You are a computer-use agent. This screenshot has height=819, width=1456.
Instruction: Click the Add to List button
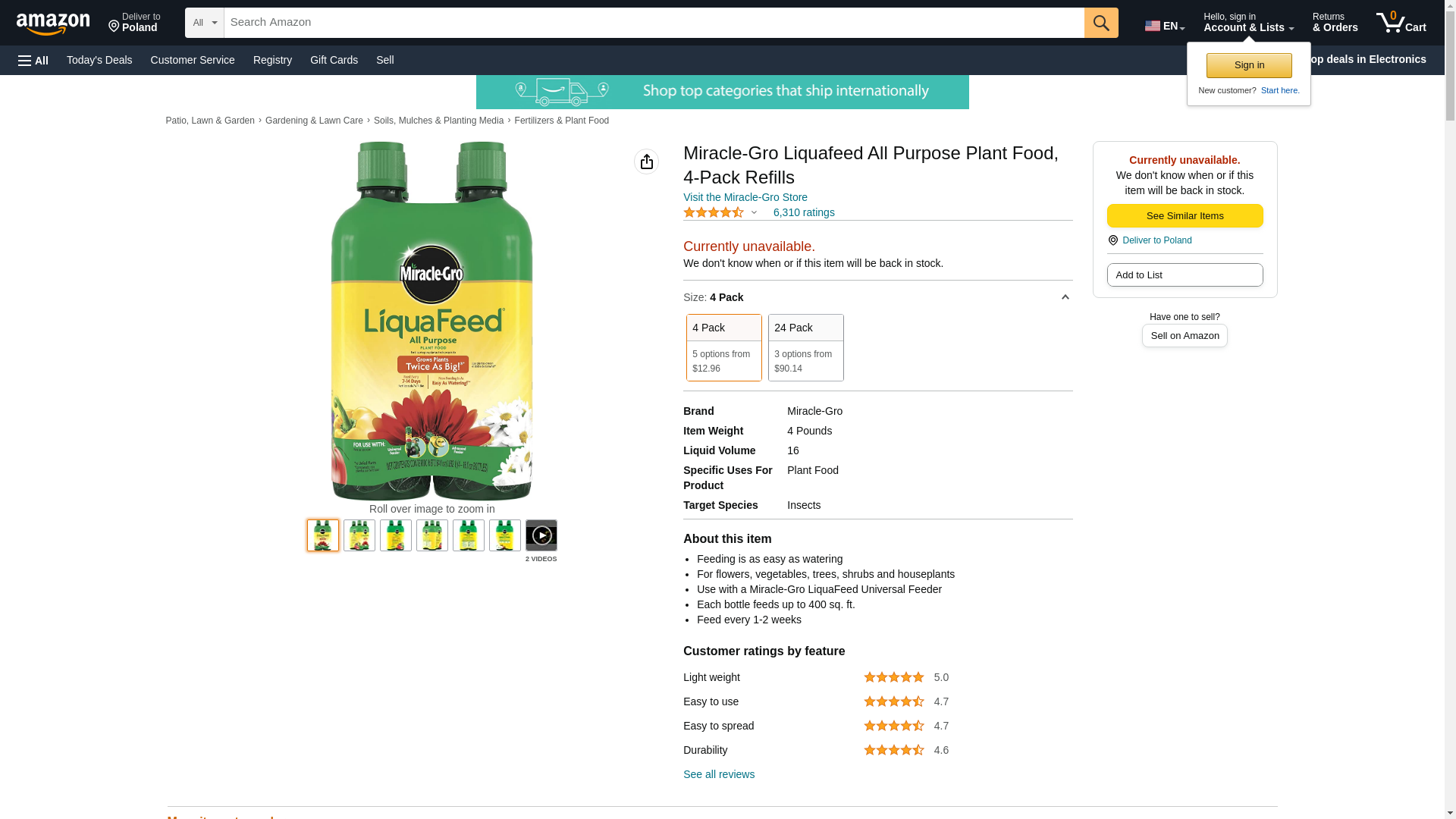(1185, 275)
